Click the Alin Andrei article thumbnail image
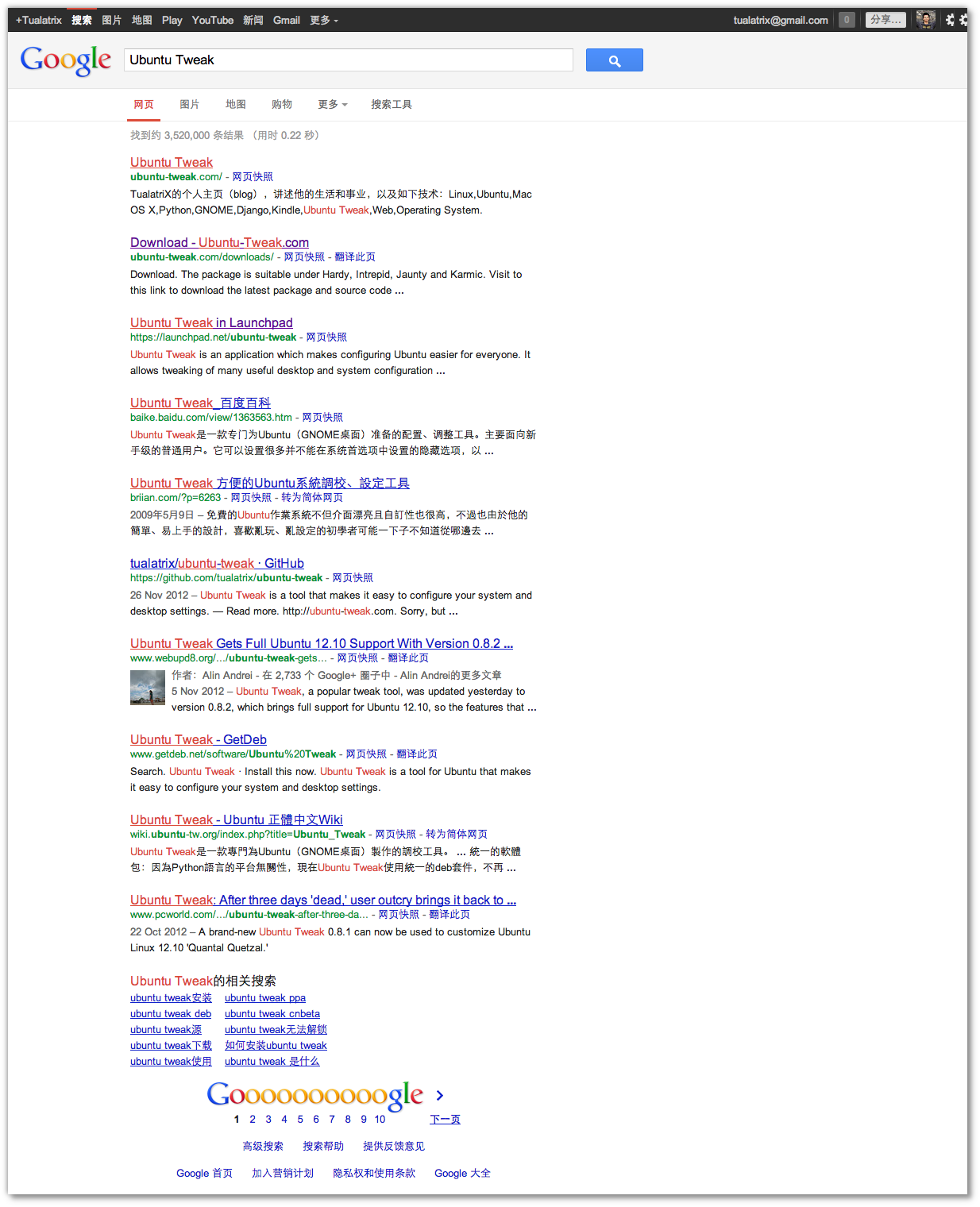980x1207 pixels. [x=147, y=688]
